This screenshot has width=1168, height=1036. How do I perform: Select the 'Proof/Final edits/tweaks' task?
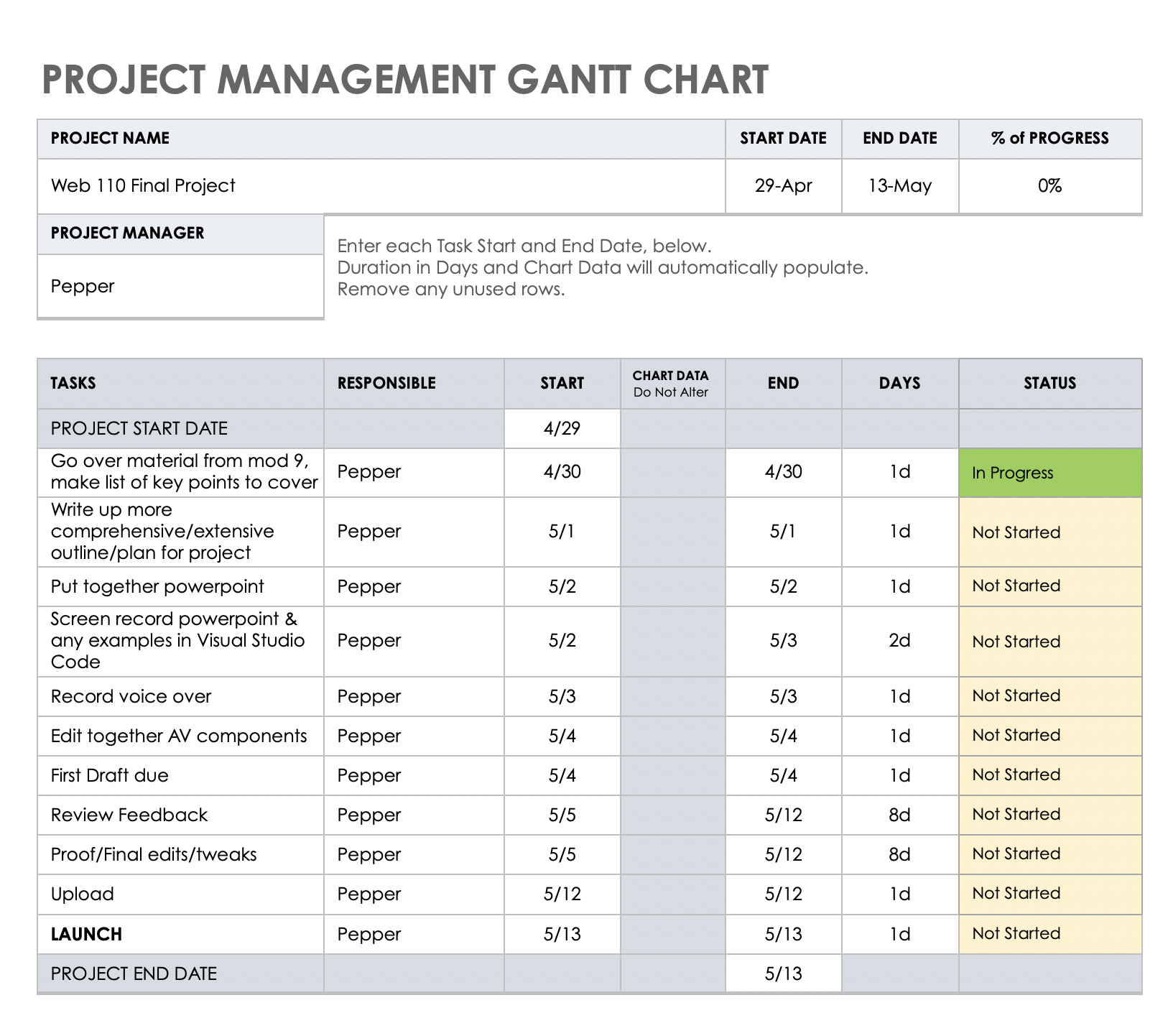(180, 855)
